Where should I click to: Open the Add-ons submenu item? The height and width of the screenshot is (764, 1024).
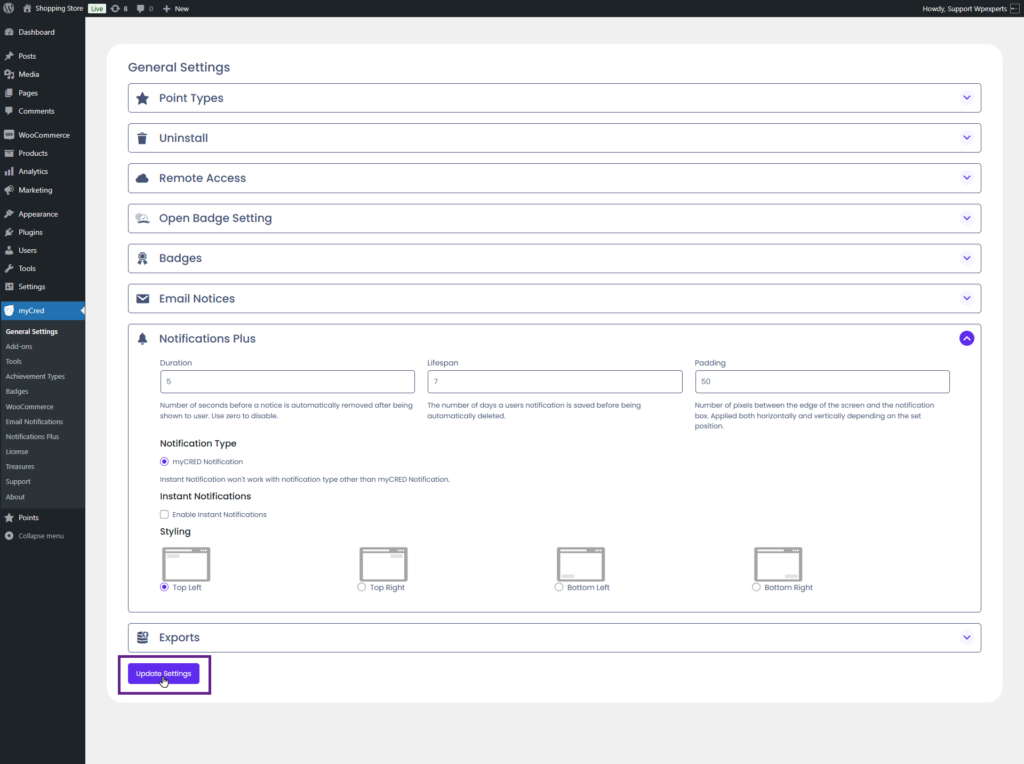20,346
